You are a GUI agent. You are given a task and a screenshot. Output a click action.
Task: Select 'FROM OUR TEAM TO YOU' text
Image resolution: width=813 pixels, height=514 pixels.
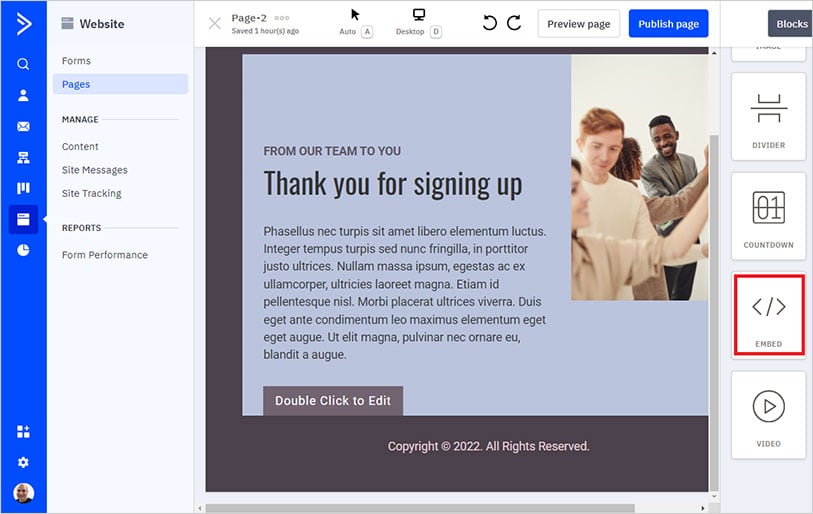pos(332,151)
